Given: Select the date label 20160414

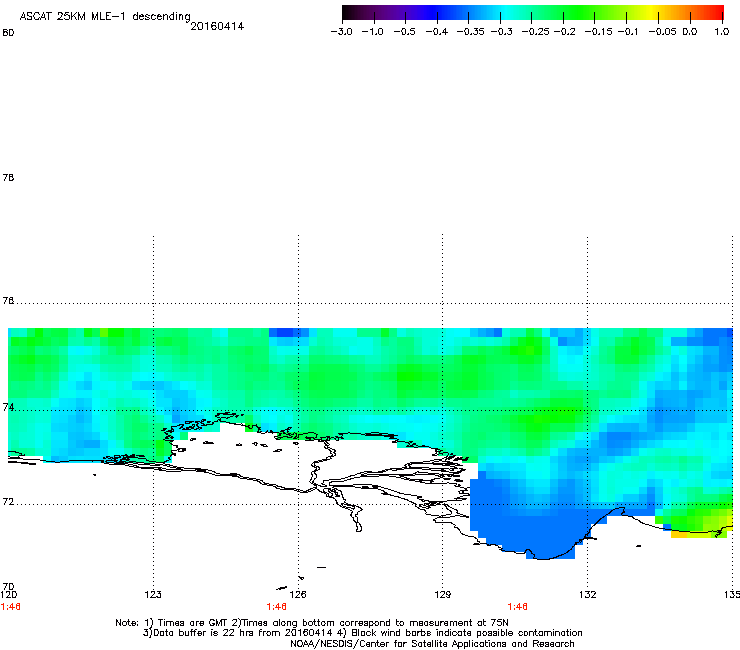Looking at the screenshot, I should (217, 26).
